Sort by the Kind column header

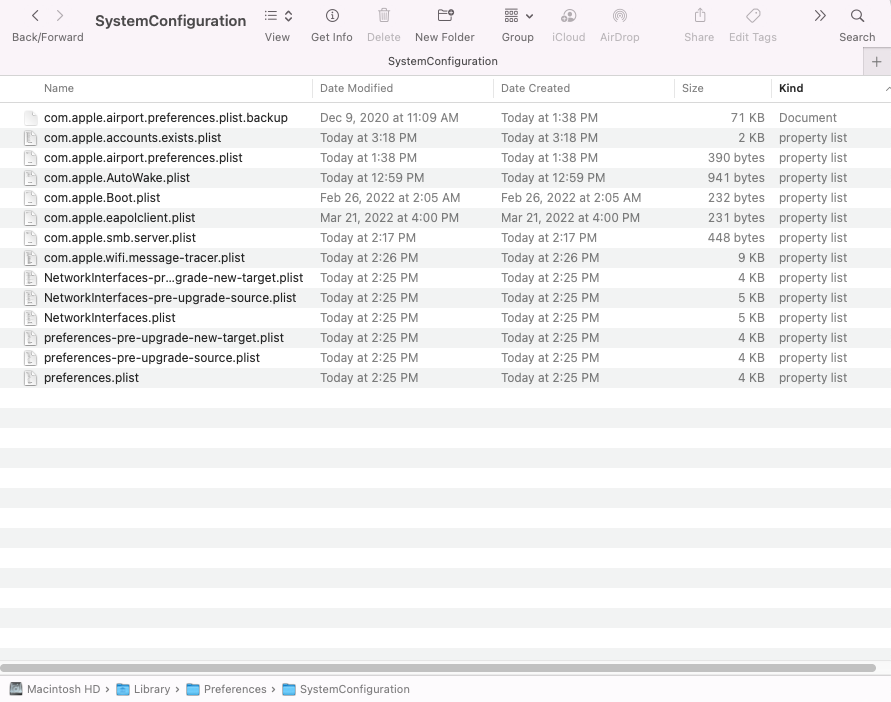(x=791, y=88)
